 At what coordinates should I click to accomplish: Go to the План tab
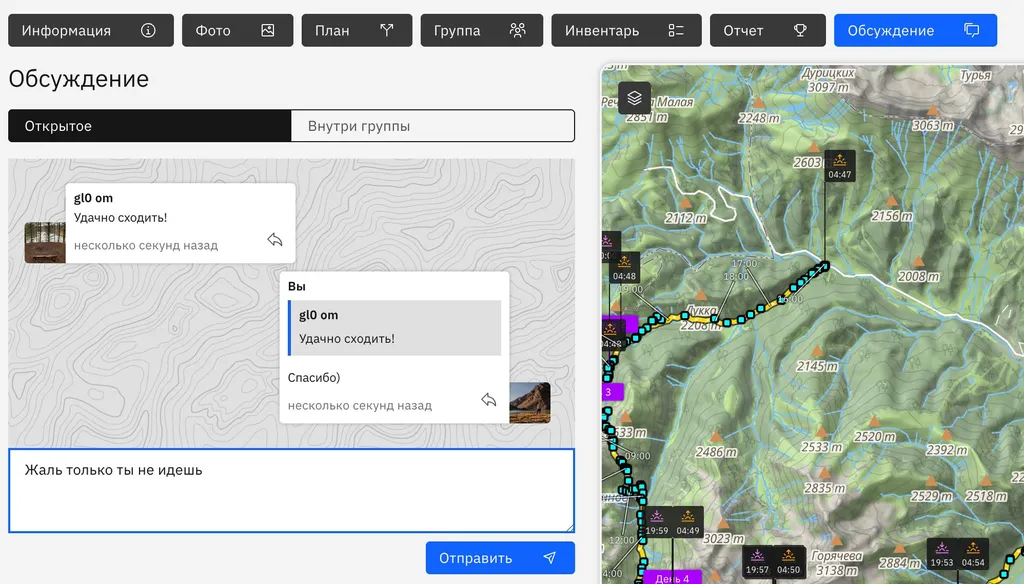356,30
